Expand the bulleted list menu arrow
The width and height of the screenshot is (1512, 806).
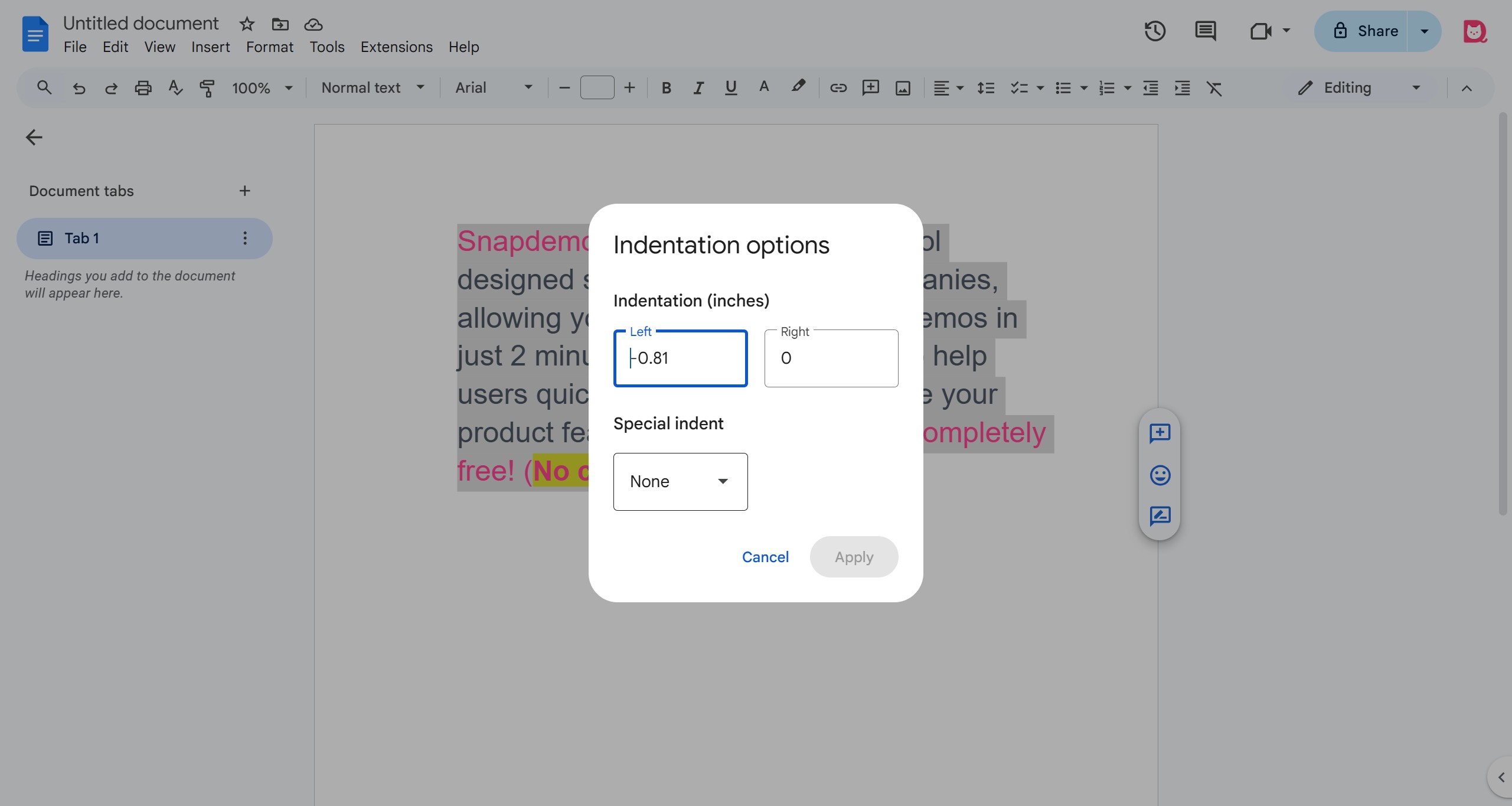tap(1083, 88)
